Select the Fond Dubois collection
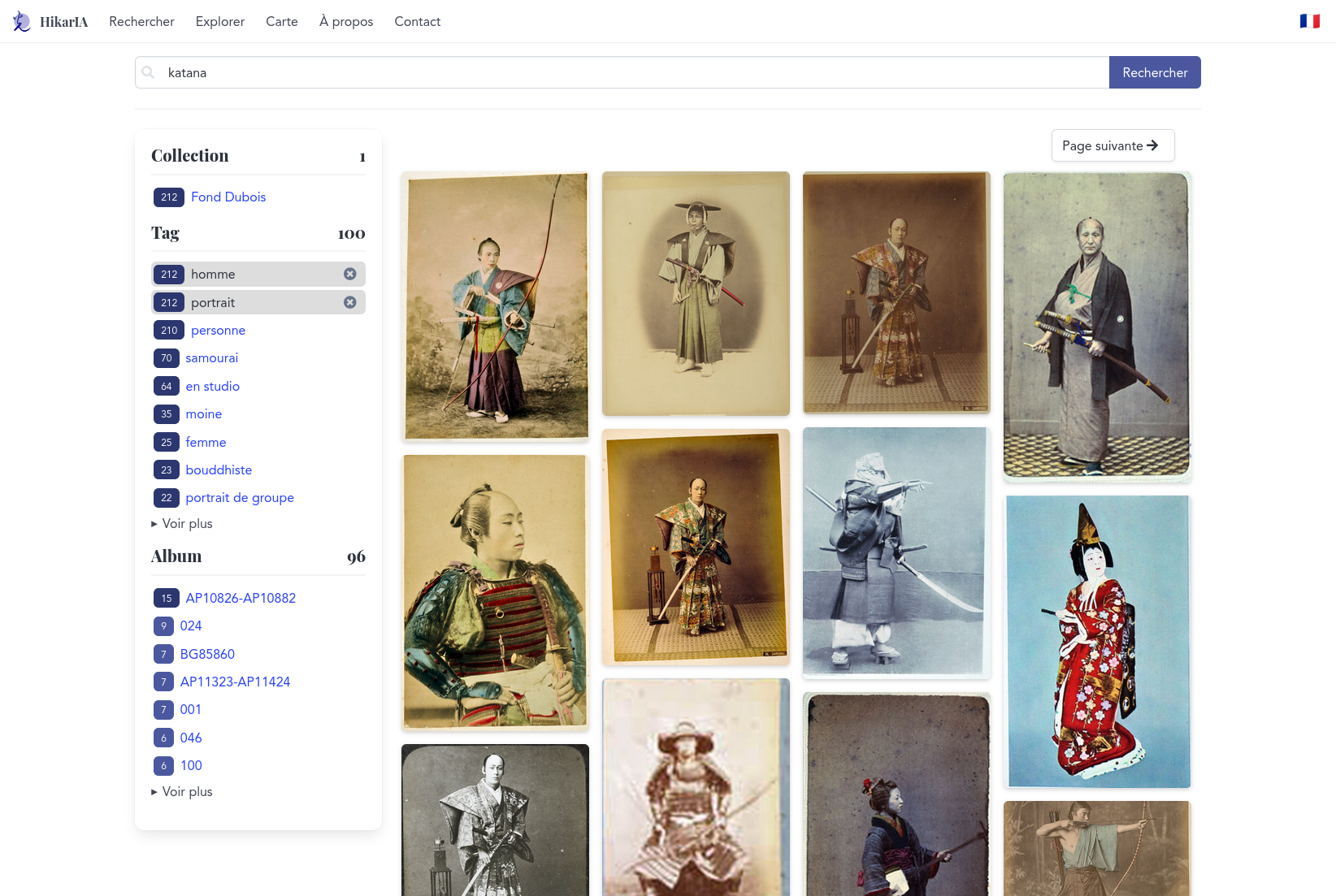 [228, 197]
